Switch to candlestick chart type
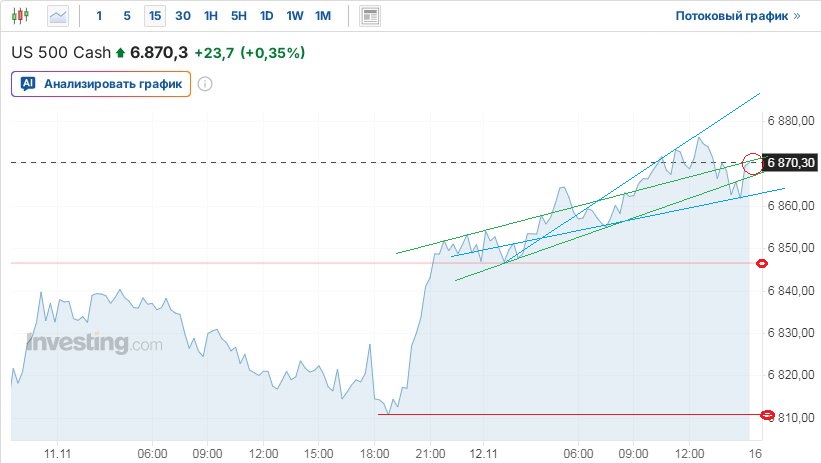 pos(21,16)
